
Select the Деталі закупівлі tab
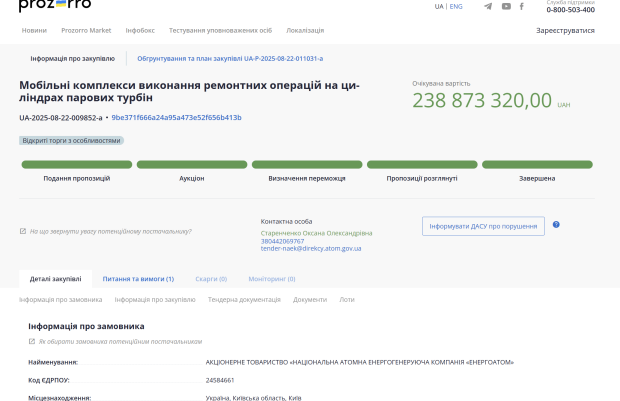pyautogui.click(x=55, y=279)
